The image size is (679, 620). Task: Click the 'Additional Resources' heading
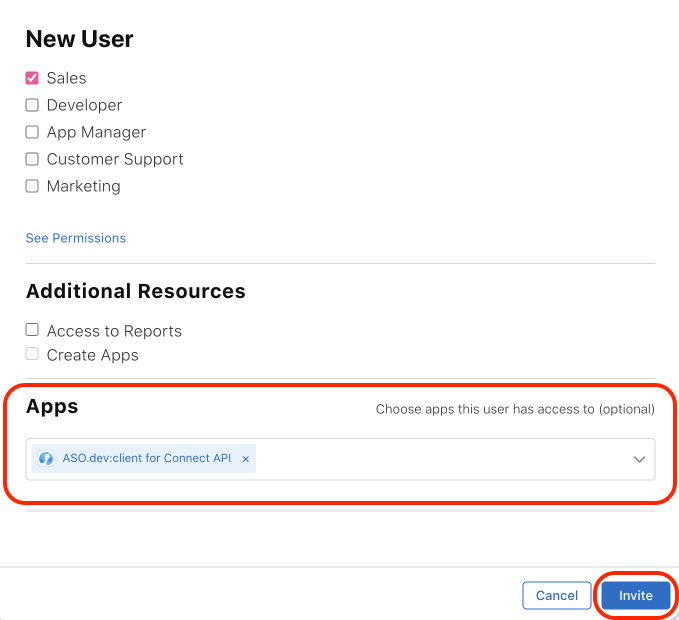(136, 291)
